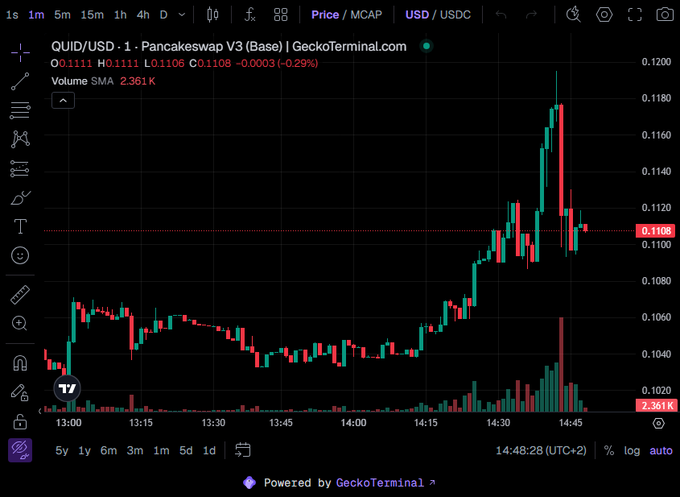Open the emoji icons tool
The image size is (680, 497).
click(20, 255)
